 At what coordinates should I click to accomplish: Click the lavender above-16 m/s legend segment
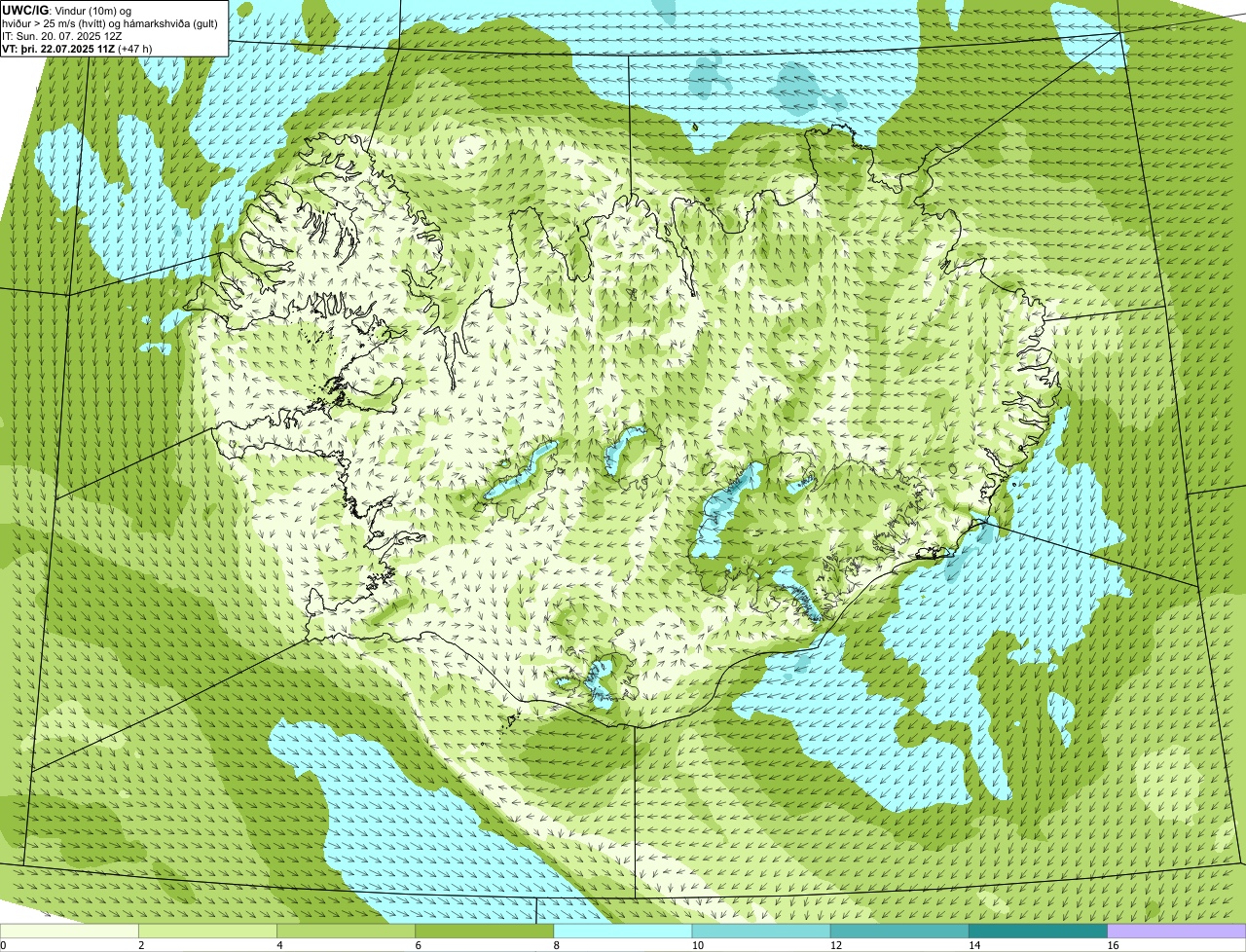pos(1177,931)
